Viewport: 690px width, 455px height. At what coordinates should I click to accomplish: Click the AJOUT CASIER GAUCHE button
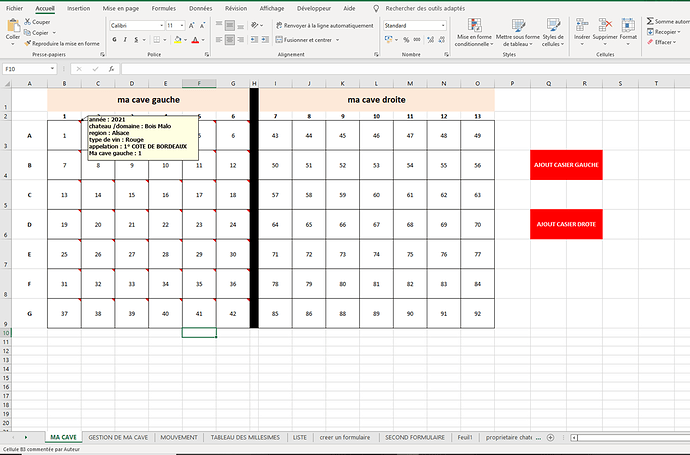coord(567,166)
